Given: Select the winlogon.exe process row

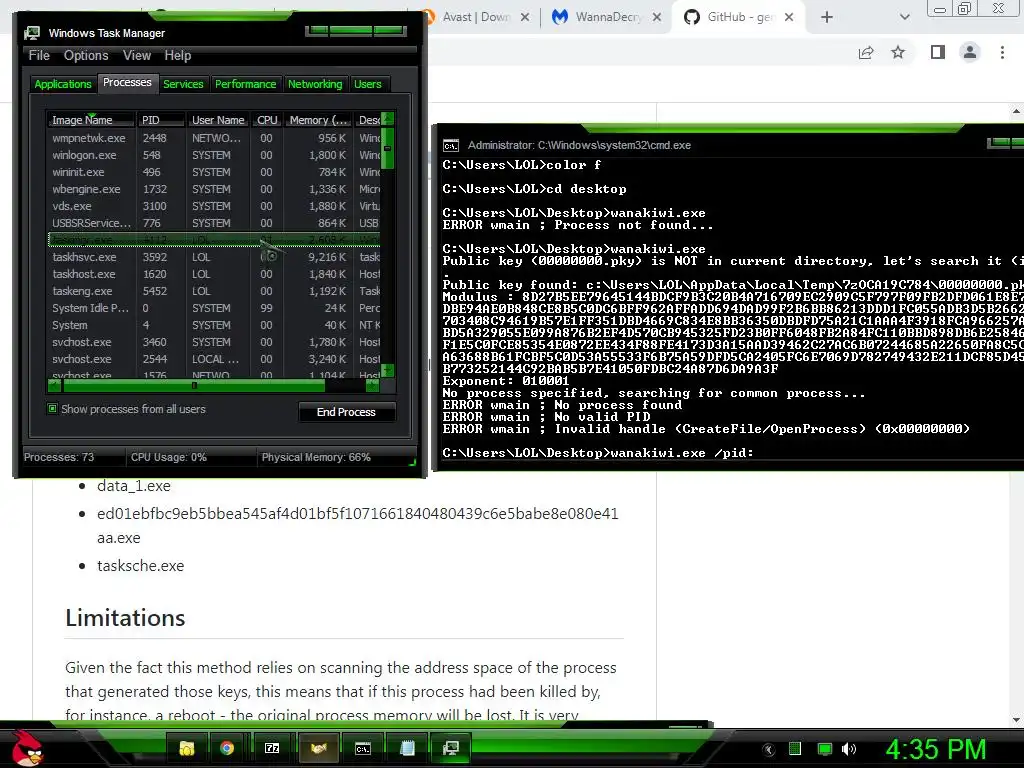Looking at the screenshot, I should coord(214,155).
